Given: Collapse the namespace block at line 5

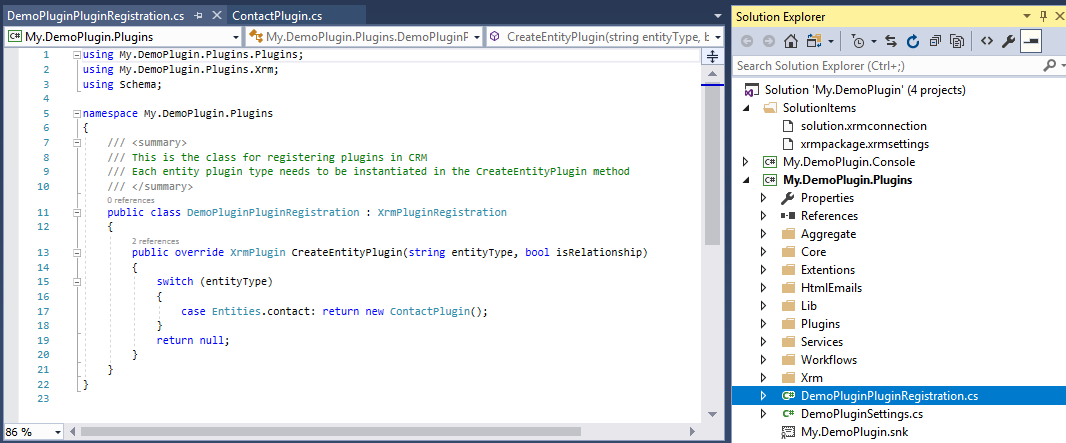Looking at the screenshot, I should point(76,114).
